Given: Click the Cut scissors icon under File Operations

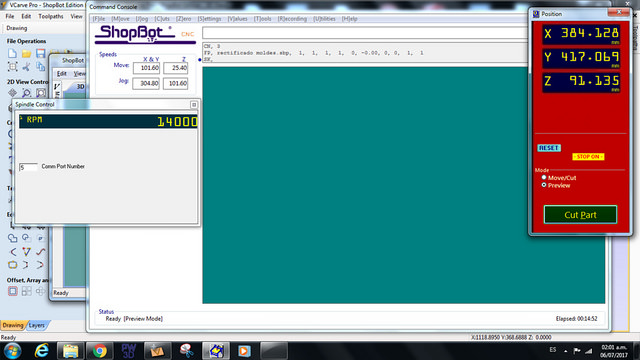Looking at the screenshot, I should 27,67.
